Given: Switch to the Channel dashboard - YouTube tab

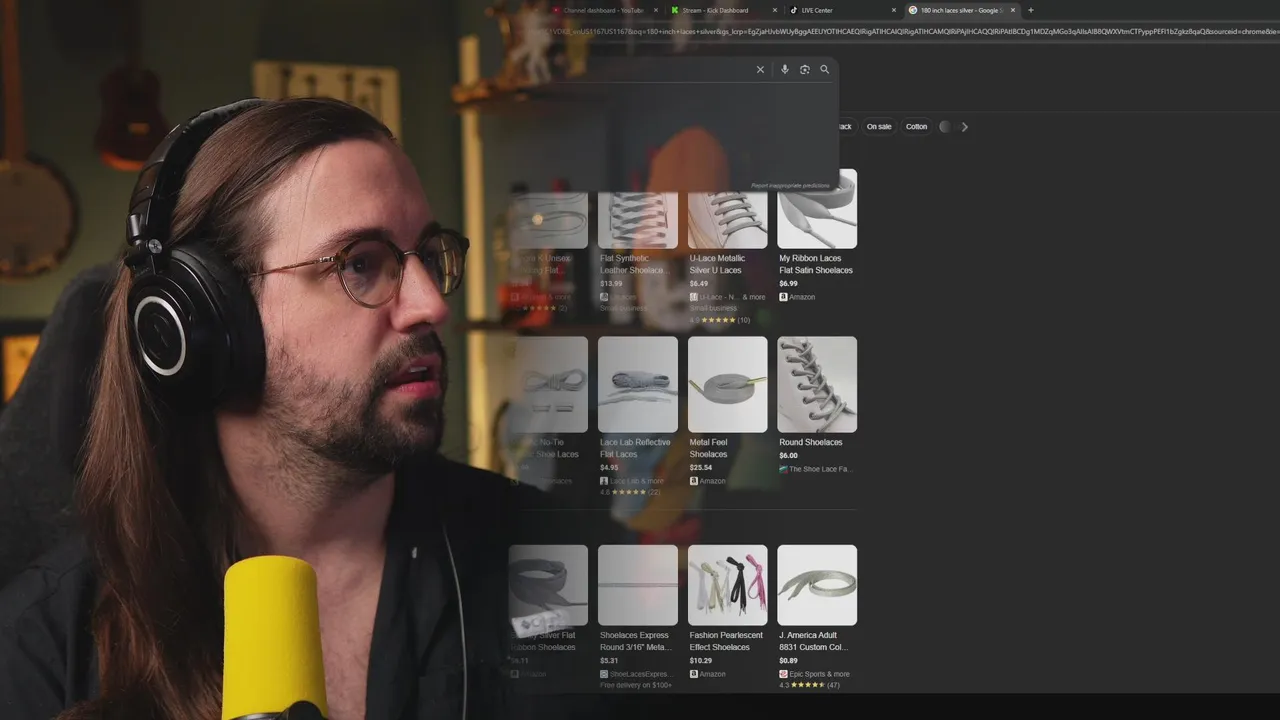Looking at the screenshot, I should point(604,10).
